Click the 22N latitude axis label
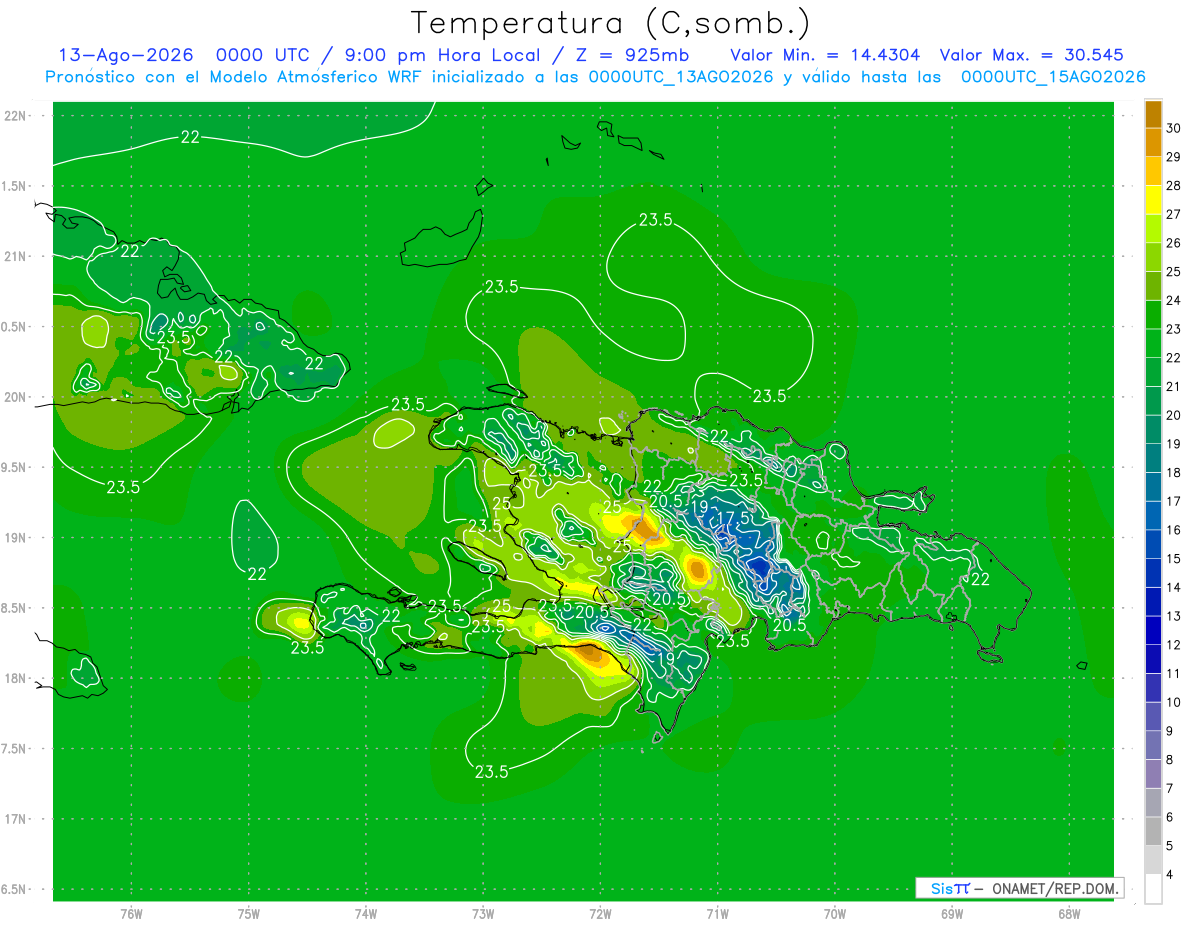Viewport: 1200px width, 927px height. (x=15, y=116)
